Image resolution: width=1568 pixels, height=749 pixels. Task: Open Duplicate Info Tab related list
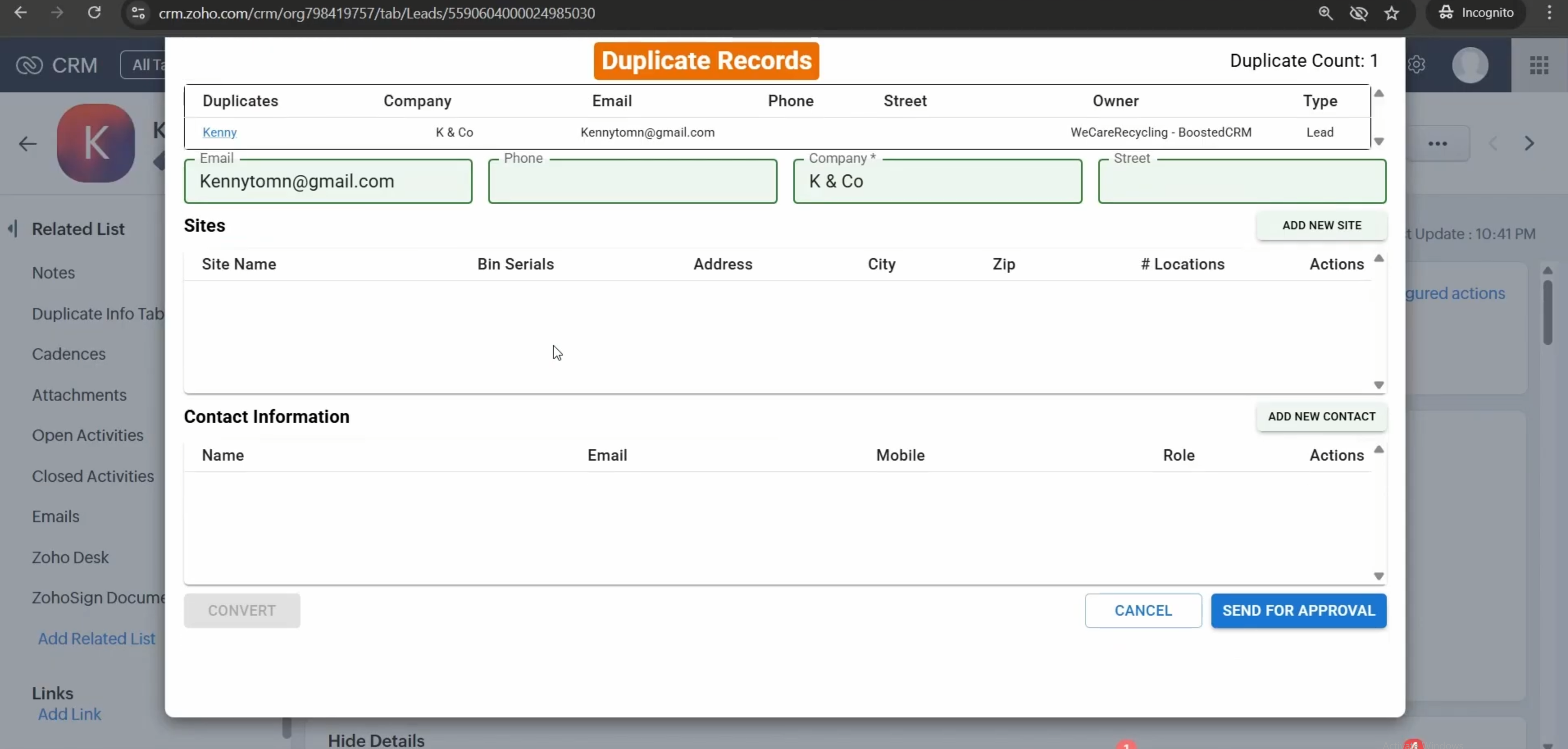(98, 314)
